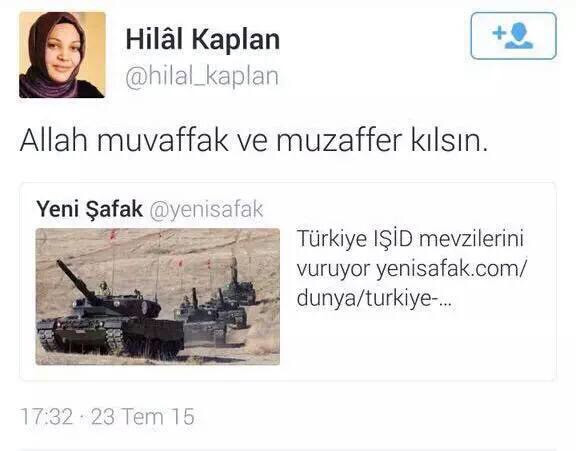The width and height of the screenshot is (576, 451).
Task: Open Hilâl Kaplan's profile picture
Action: tap(62, 55)
